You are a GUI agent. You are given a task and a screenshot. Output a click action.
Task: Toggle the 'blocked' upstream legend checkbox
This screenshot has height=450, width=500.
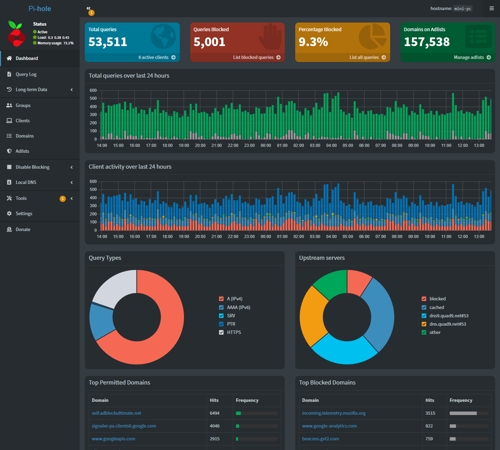424,299
